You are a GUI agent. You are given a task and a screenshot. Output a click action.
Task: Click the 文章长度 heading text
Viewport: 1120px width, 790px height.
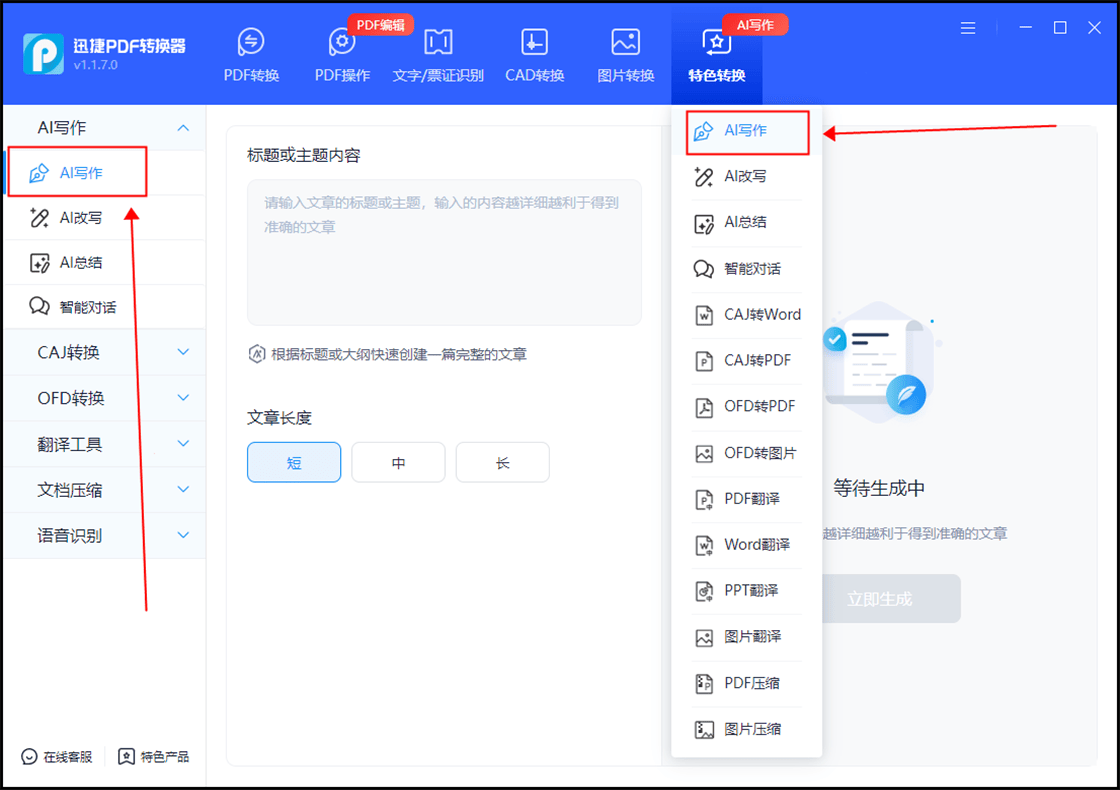[279, 418]
